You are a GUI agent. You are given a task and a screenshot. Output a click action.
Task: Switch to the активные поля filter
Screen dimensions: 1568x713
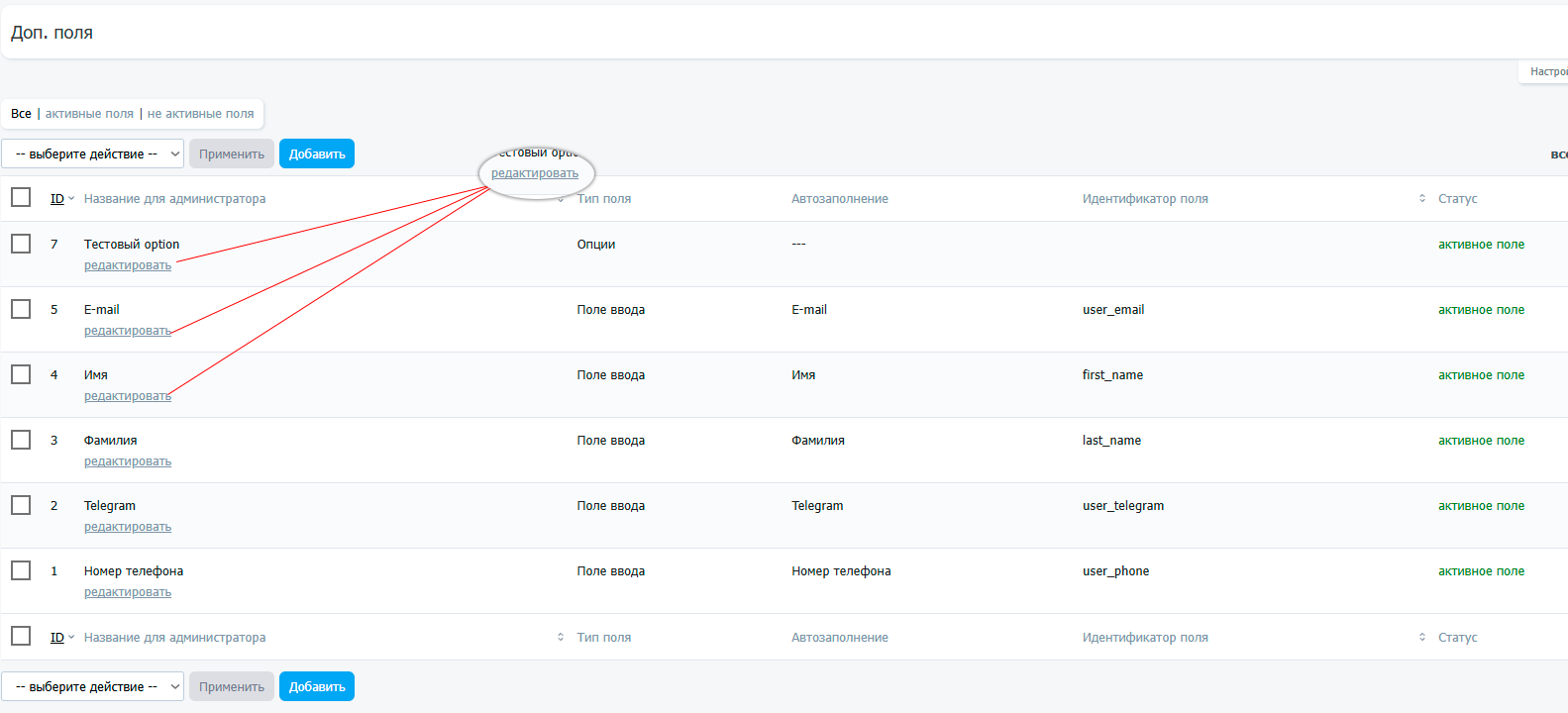tap(89, 114)
